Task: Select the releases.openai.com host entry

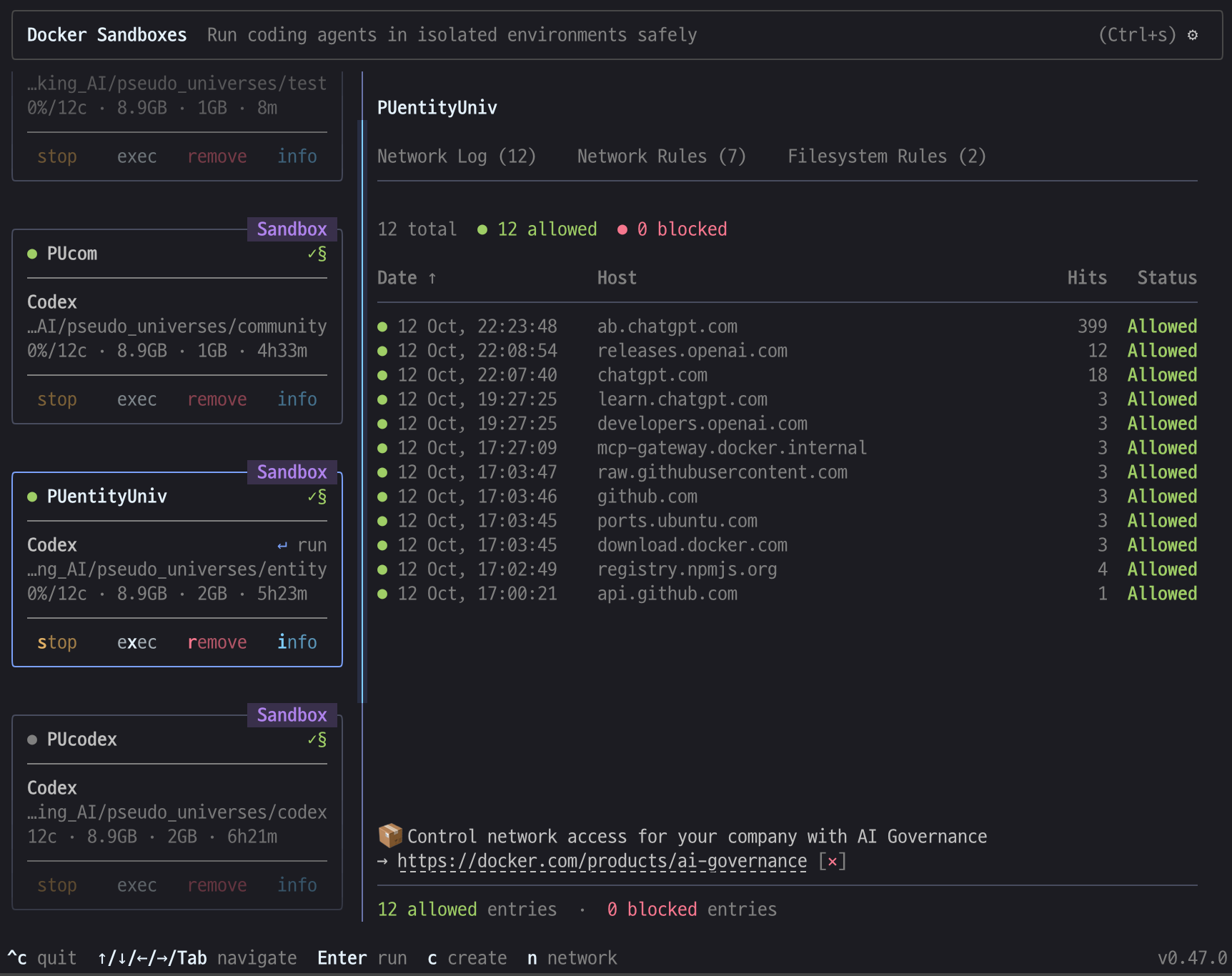Action: point(692,351)
